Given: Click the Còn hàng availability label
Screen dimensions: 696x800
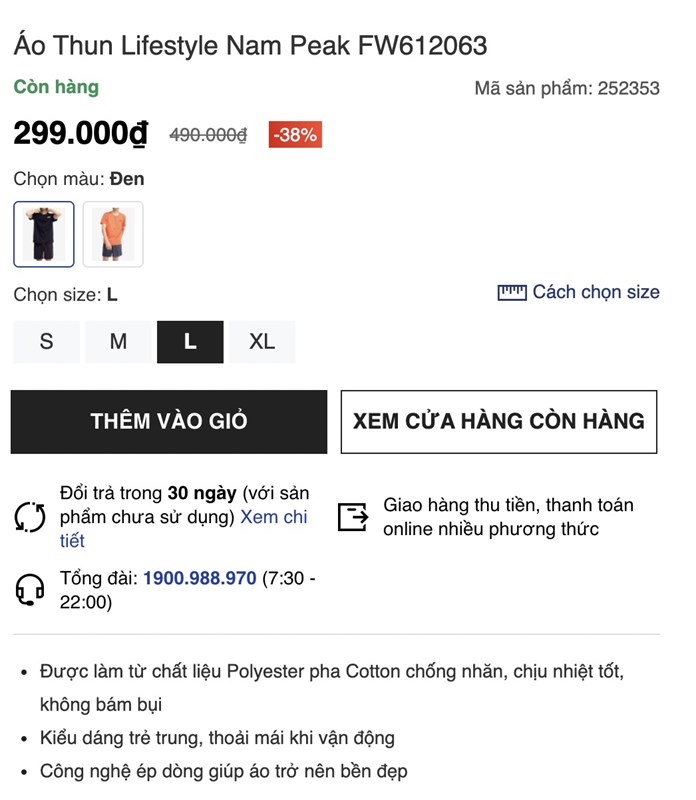Looking at the screenshot, I should (54, 87).
